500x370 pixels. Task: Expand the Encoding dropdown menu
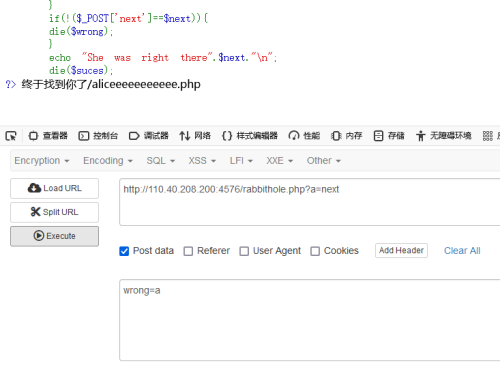pyautogui.click(x=108, y=161)
